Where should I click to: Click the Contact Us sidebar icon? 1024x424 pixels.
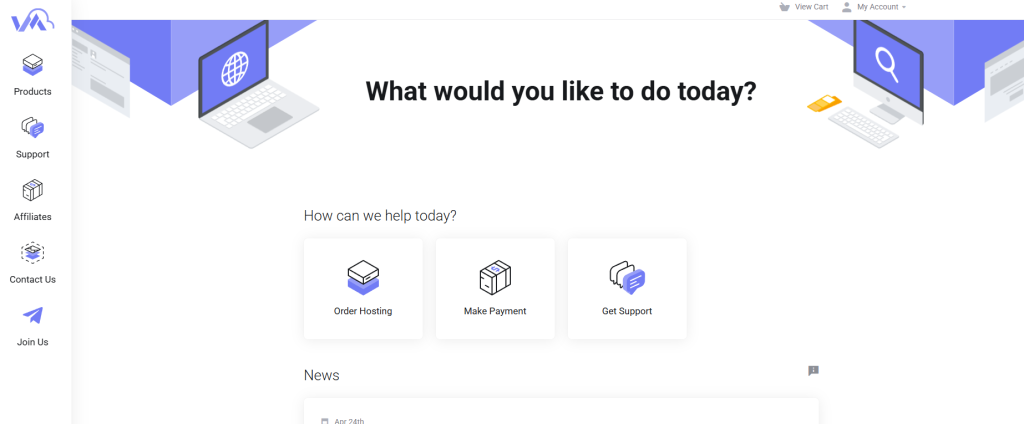pyautogui.click(x=33, y=253)
